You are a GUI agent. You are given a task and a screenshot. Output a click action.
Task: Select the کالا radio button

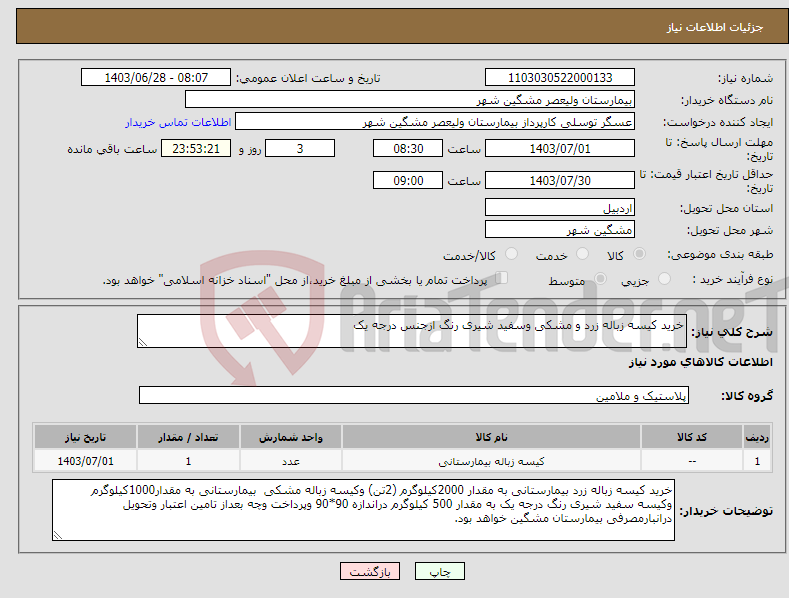coord(639,254)
